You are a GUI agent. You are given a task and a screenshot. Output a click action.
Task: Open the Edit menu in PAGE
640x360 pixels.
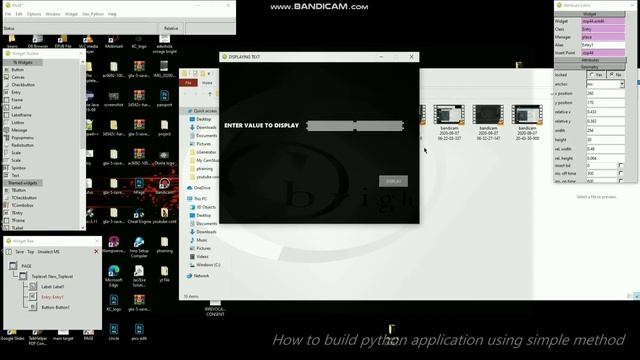(x=19, y=14)
